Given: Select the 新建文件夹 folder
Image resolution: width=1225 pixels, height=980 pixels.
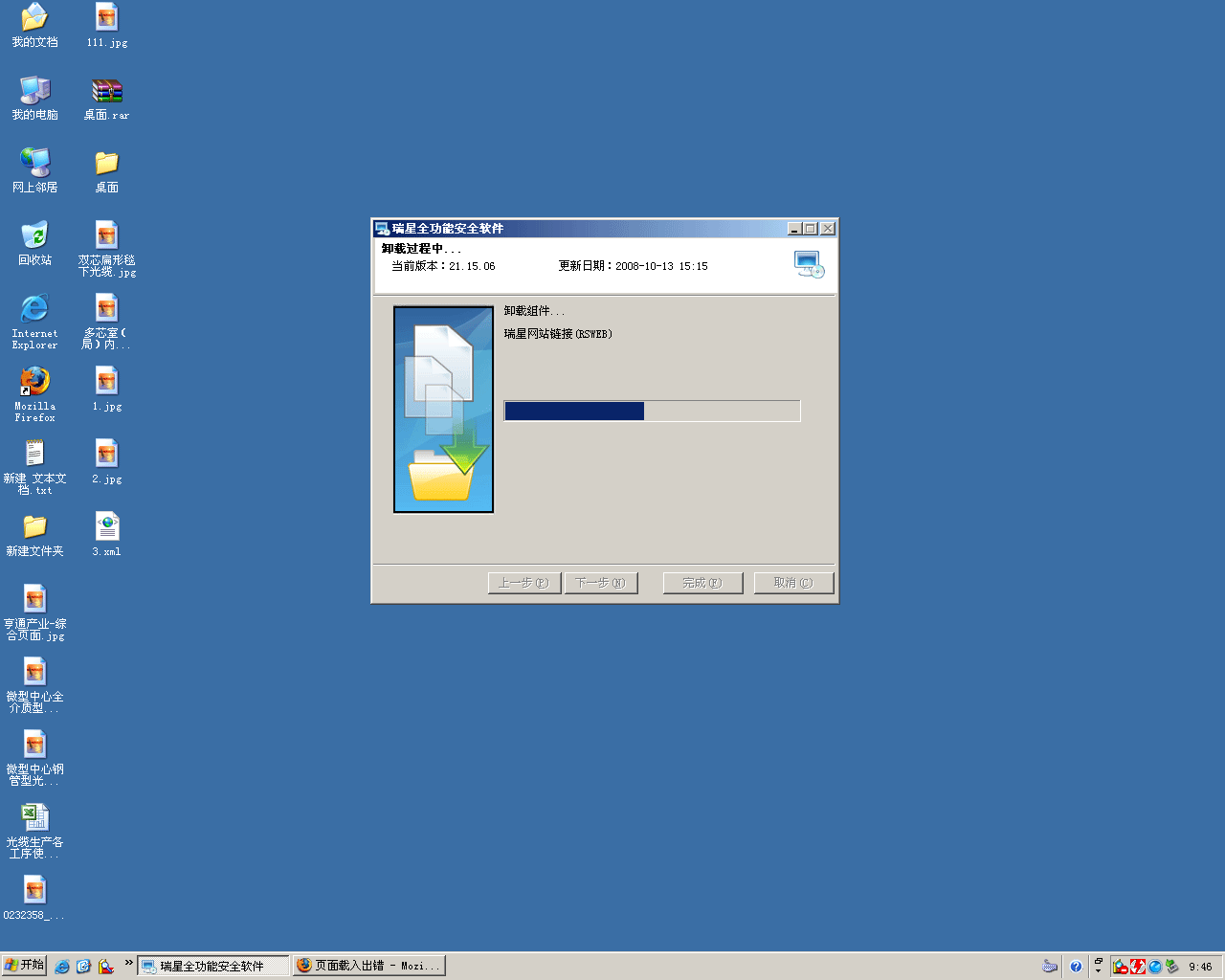Looking at the screenshot, I should click(x=34, y=534).
